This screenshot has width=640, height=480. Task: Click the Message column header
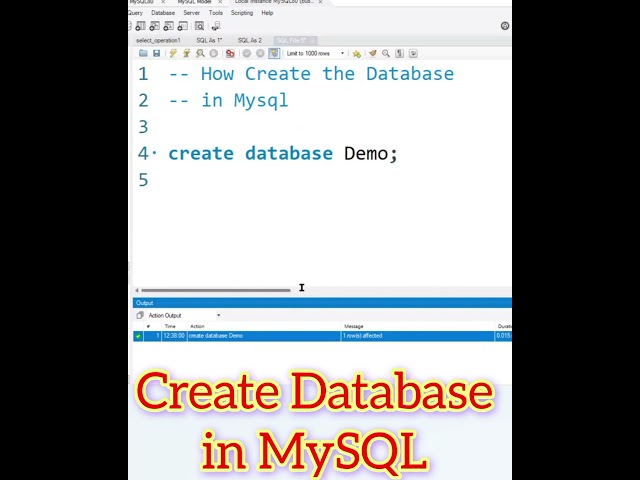pos(353,326)
